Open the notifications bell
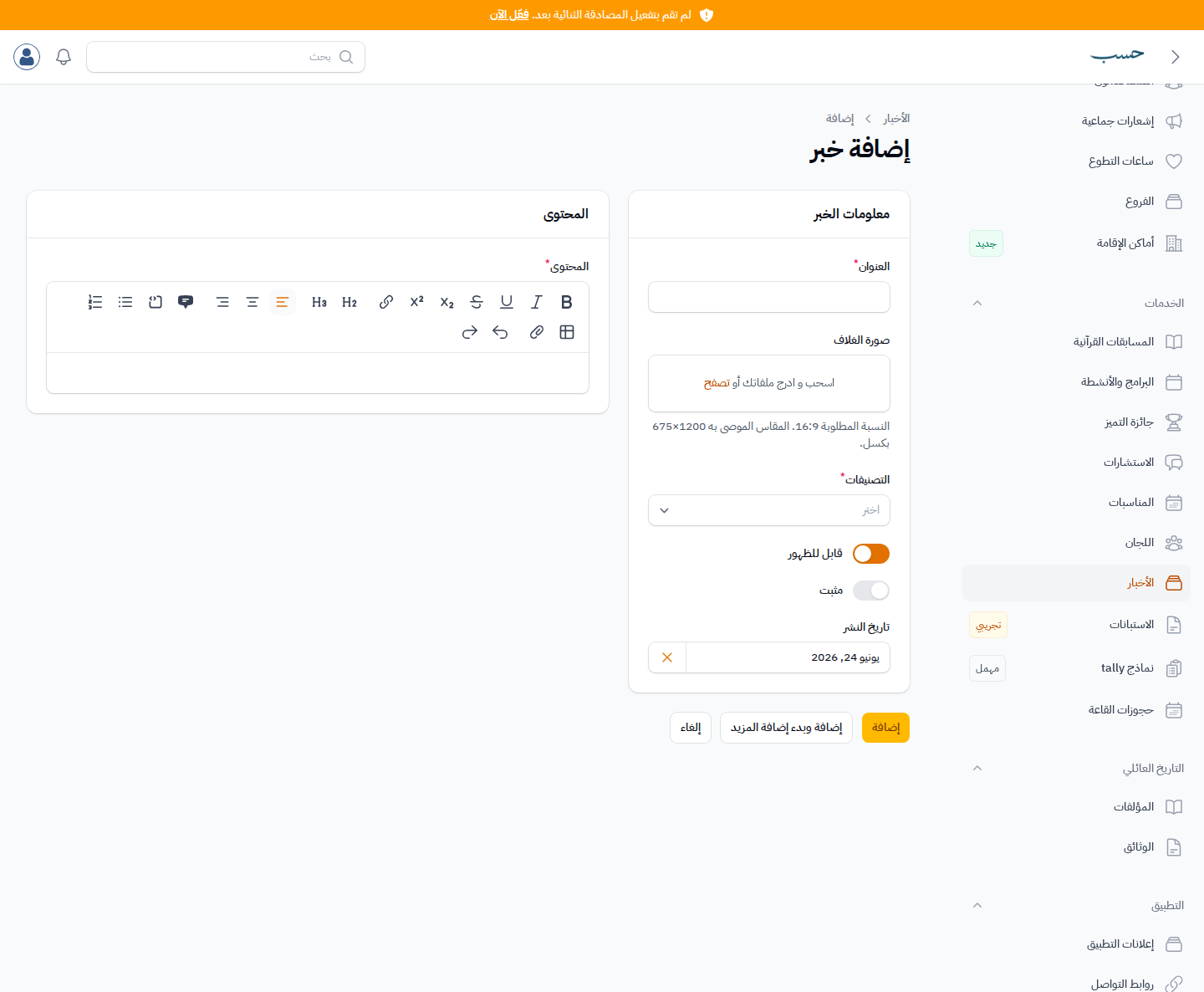 (64, 57)
